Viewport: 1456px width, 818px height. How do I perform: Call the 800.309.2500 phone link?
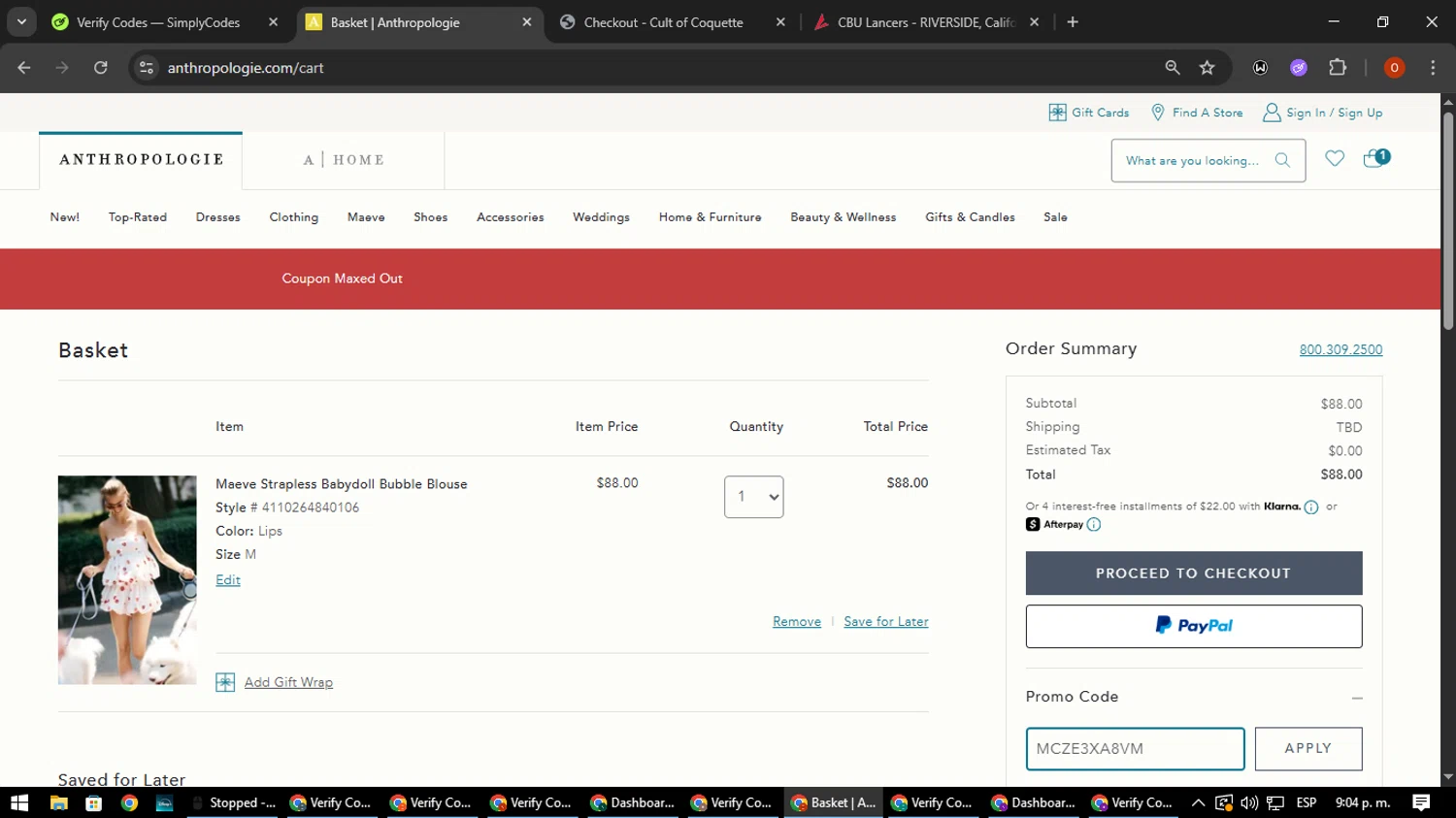(1341, 350)
